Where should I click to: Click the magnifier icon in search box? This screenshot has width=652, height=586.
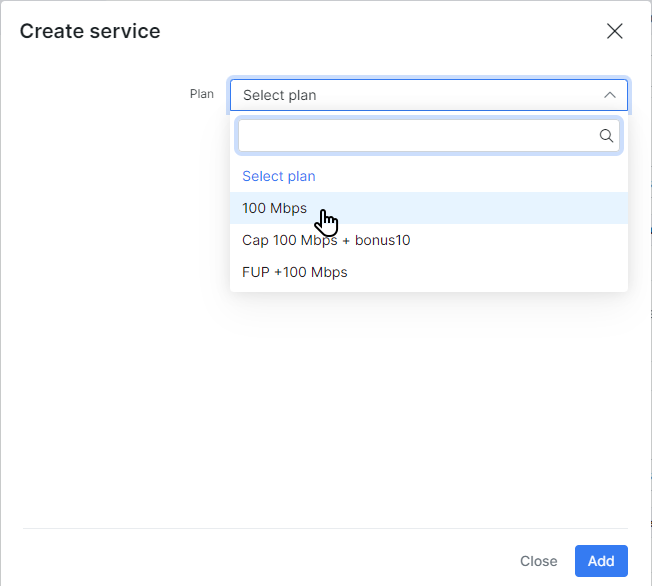click(x=606, y=136)
